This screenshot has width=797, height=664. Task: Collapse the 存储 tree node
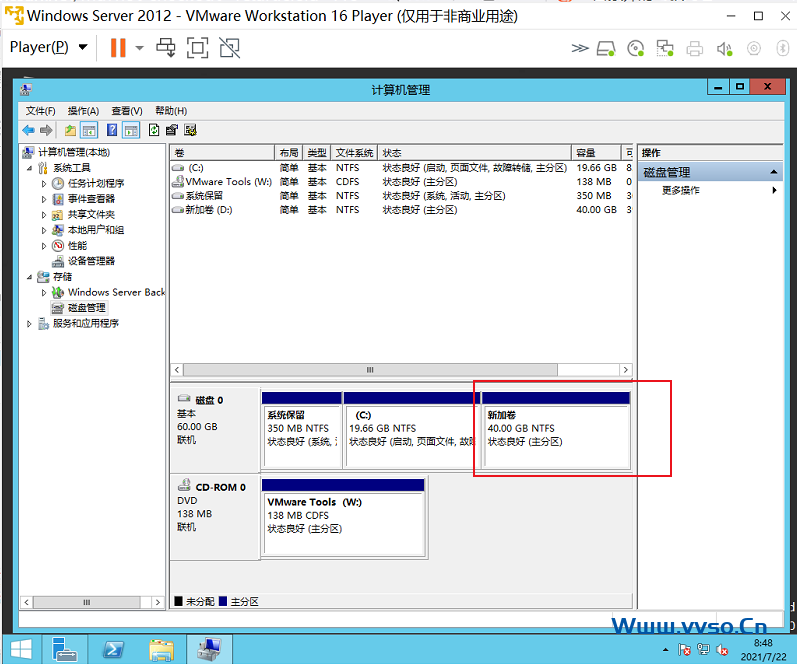29,277
